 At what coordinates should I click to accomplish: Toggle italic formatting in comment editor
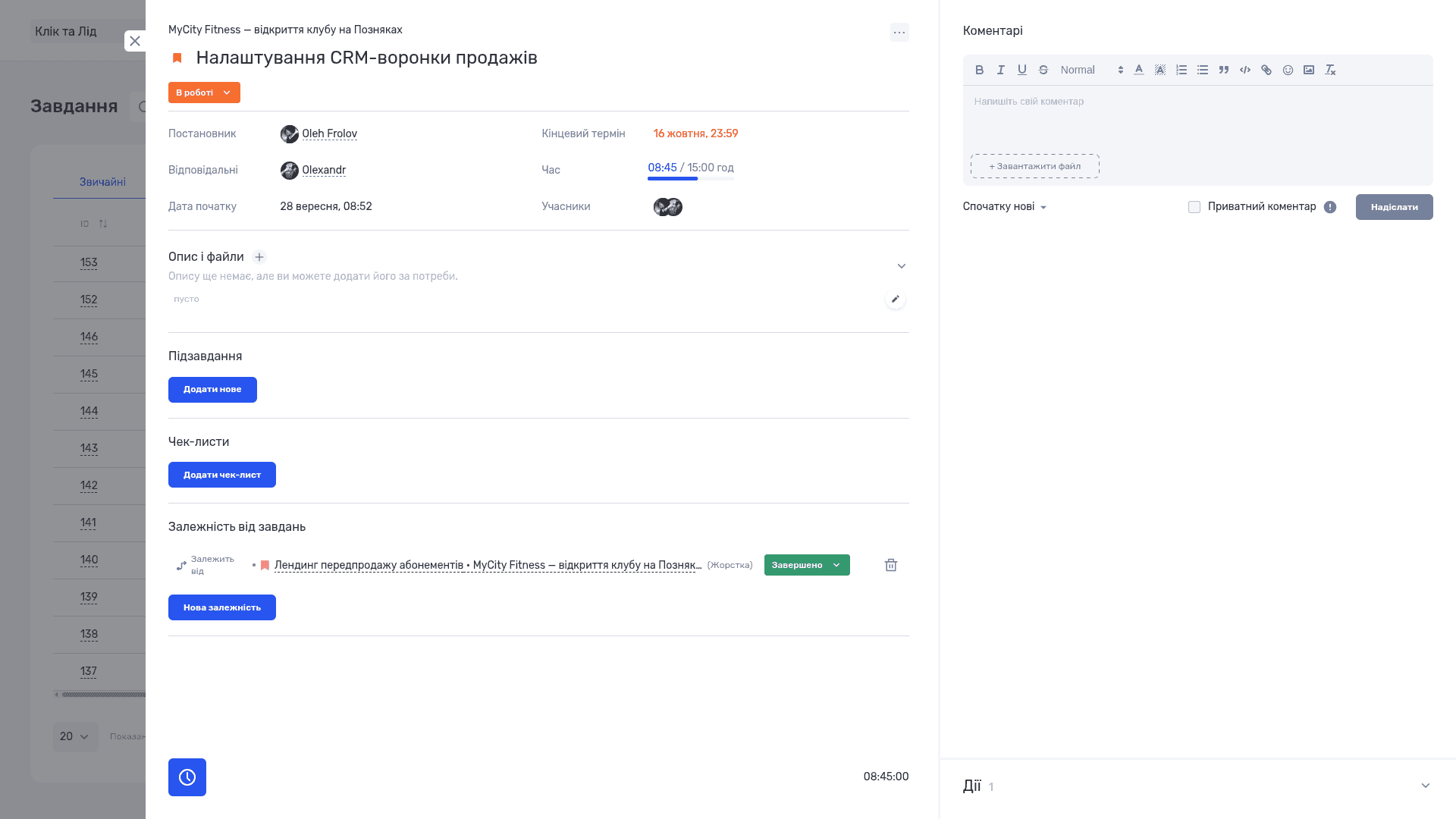pos(1000,70)
